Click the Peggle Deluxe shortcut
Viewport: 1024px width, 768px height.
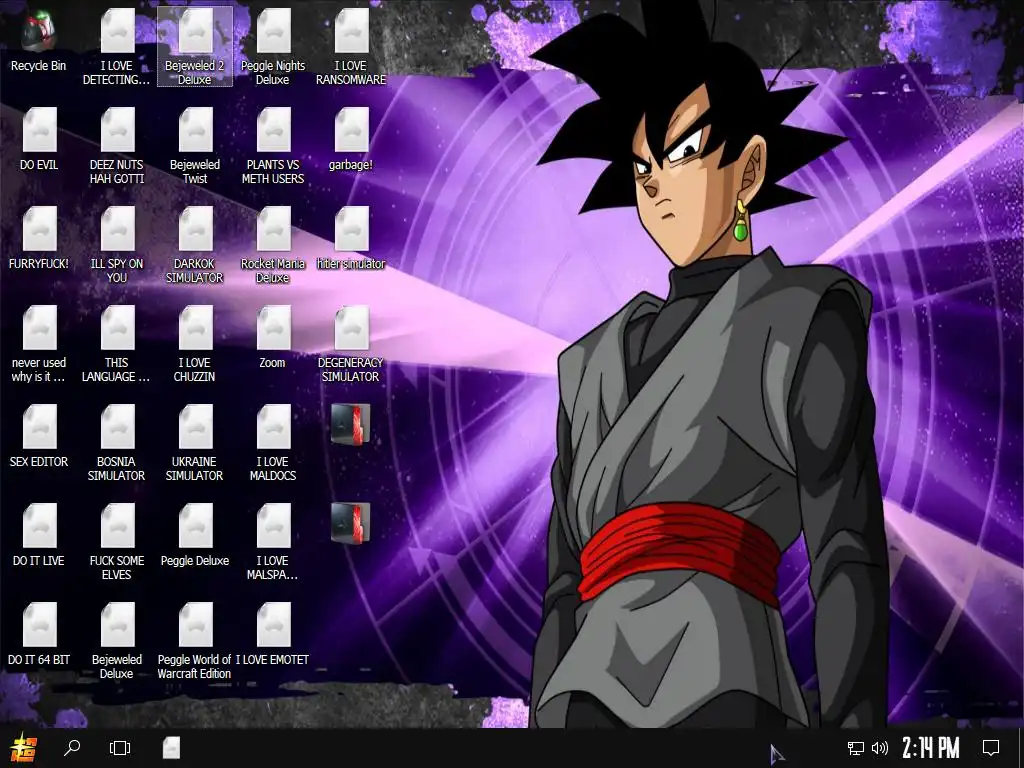click(195, 536)
